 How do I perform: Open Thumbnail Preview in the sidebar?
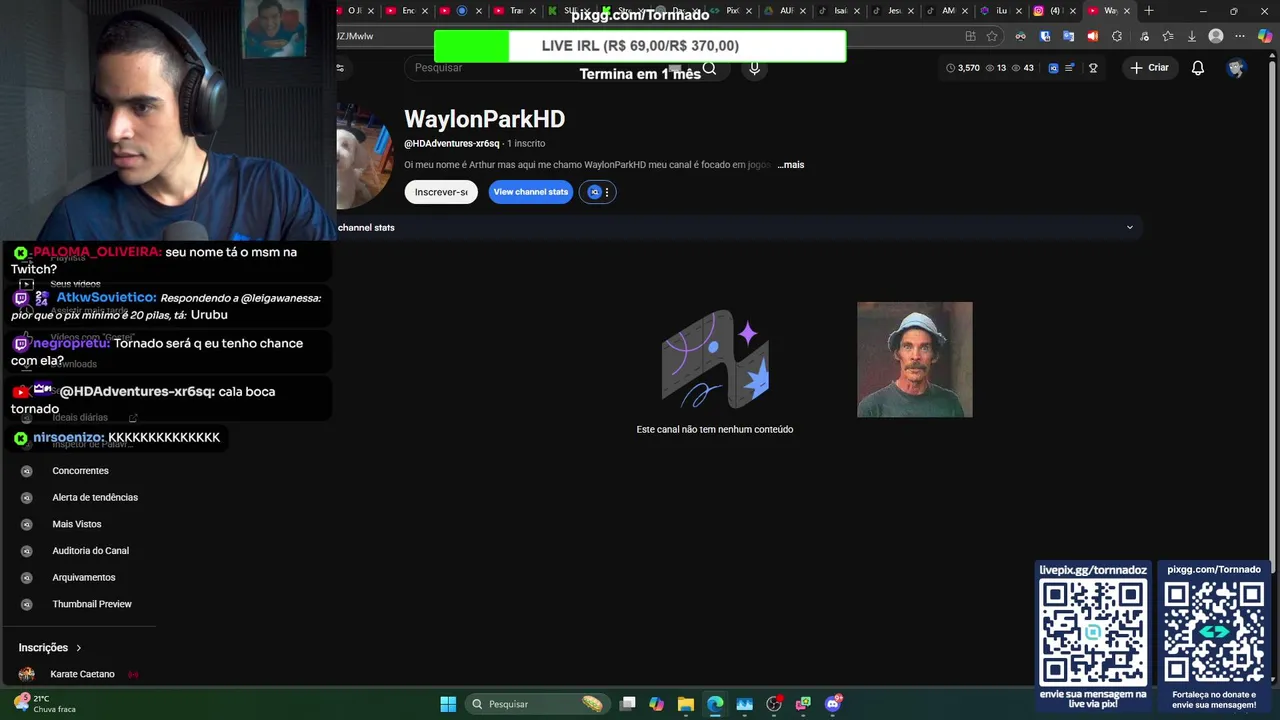pyautogui.click(x=92, y=604)
